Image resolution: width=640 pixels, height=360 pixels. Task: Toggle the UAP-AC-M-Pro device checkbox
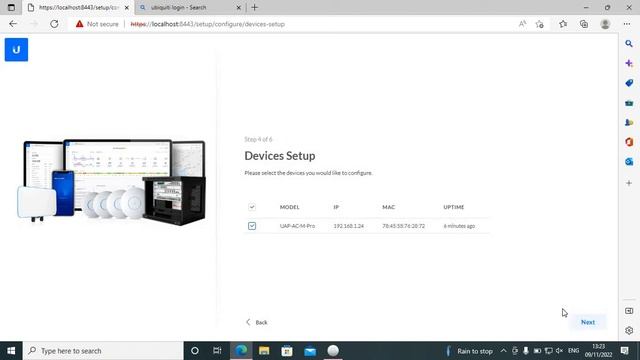click(x=252, y=226)
